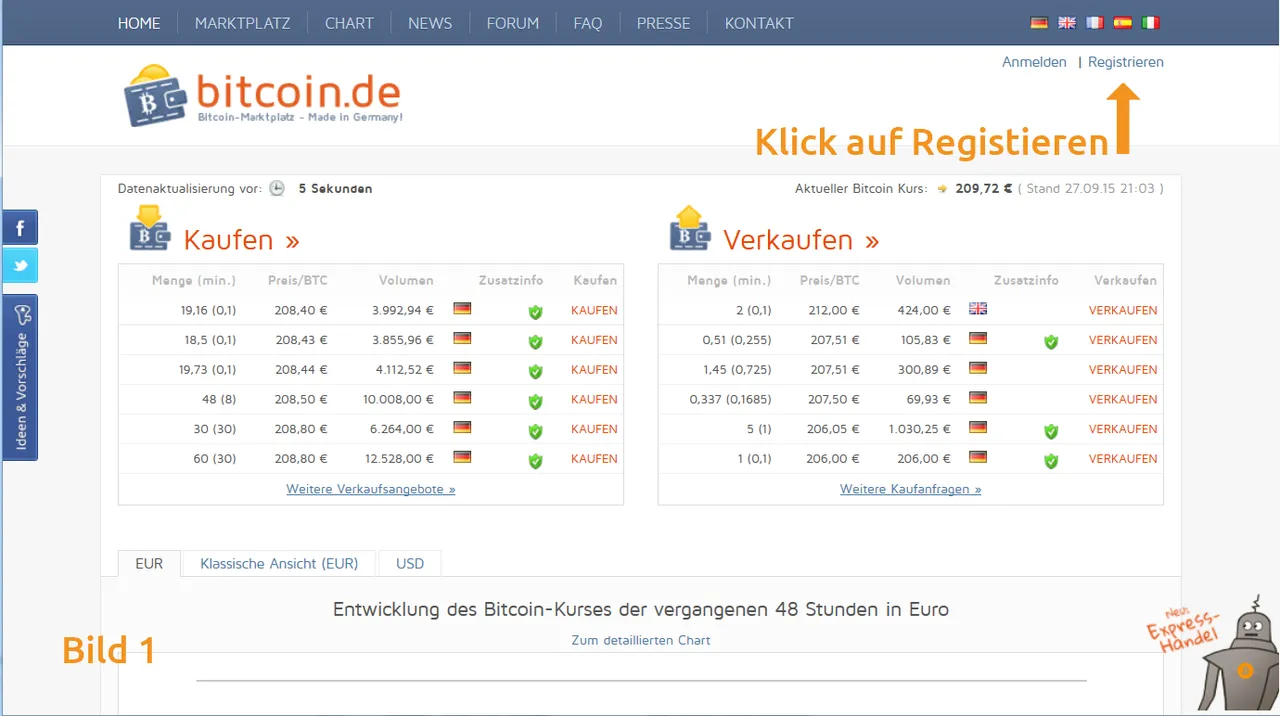Click VERKAUFEN in the 300,89 € row
The height and width of the screenshot is (716, 1280).
click(x=1123, y=370)
